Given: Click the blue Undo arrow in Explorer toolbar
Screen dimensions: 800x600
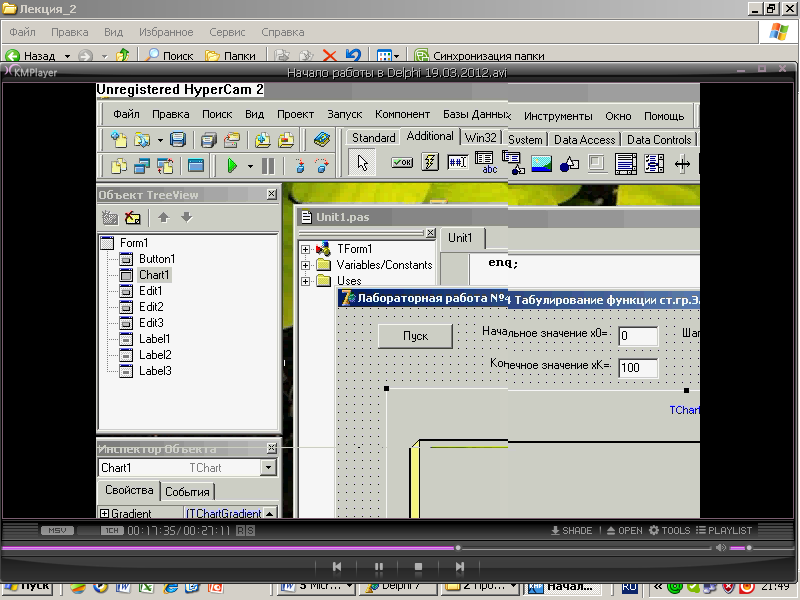Looking at the screenshot, I should [x=353, y=55].
